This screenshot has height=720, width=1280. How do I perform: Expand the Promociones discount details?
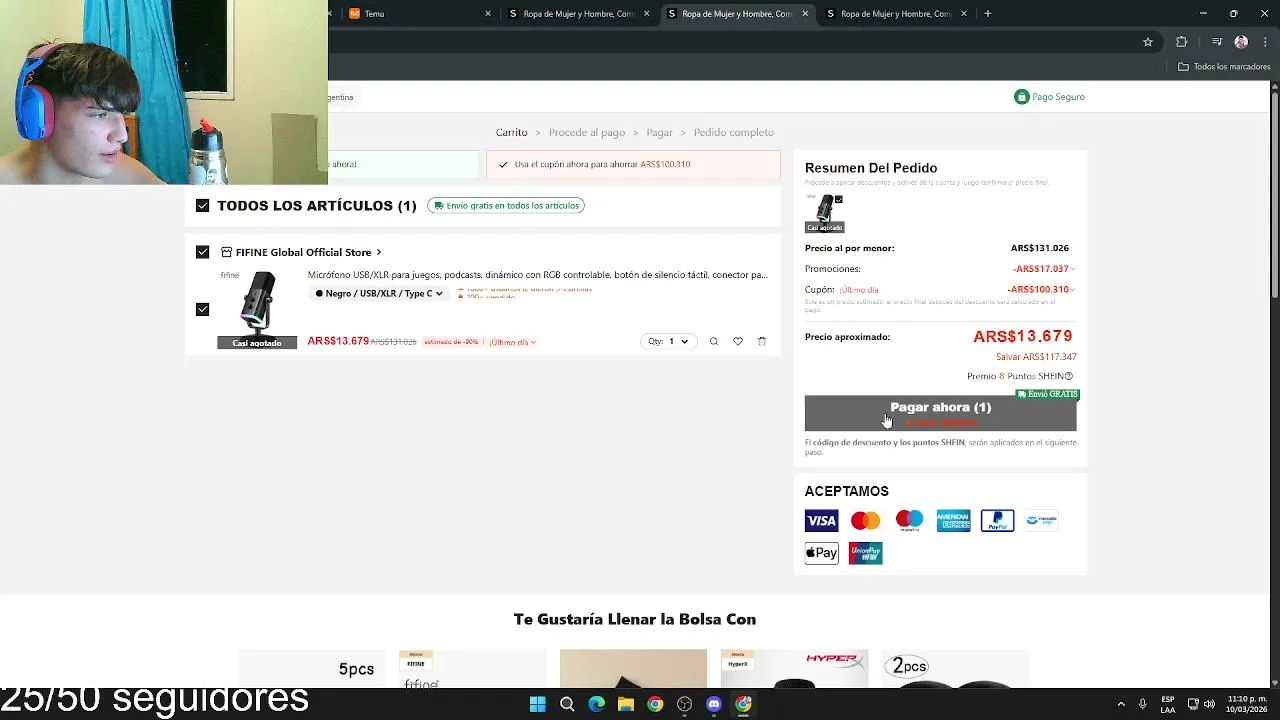tap(1073, 269)
